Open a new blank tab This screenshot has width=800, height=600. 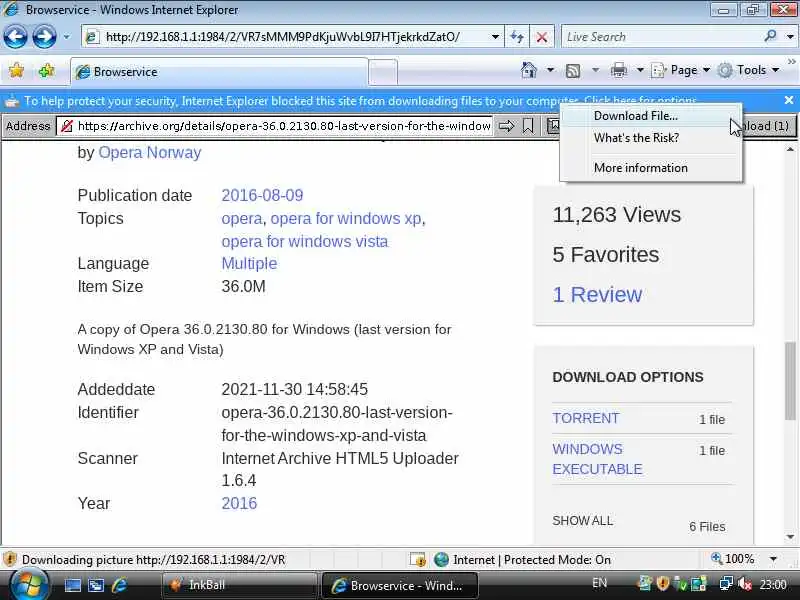383,72
